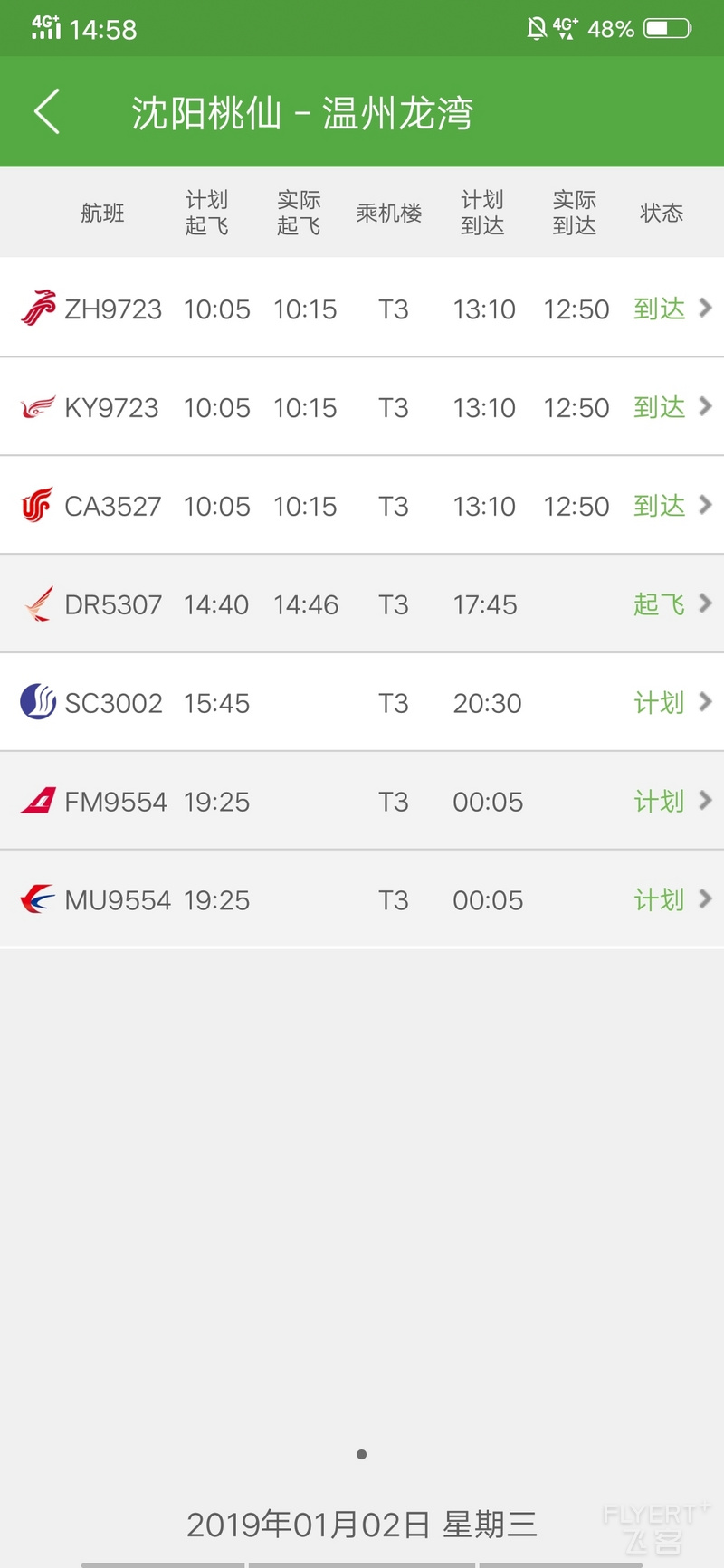
Task: Select the 状态 status column header
Action: 662,213
